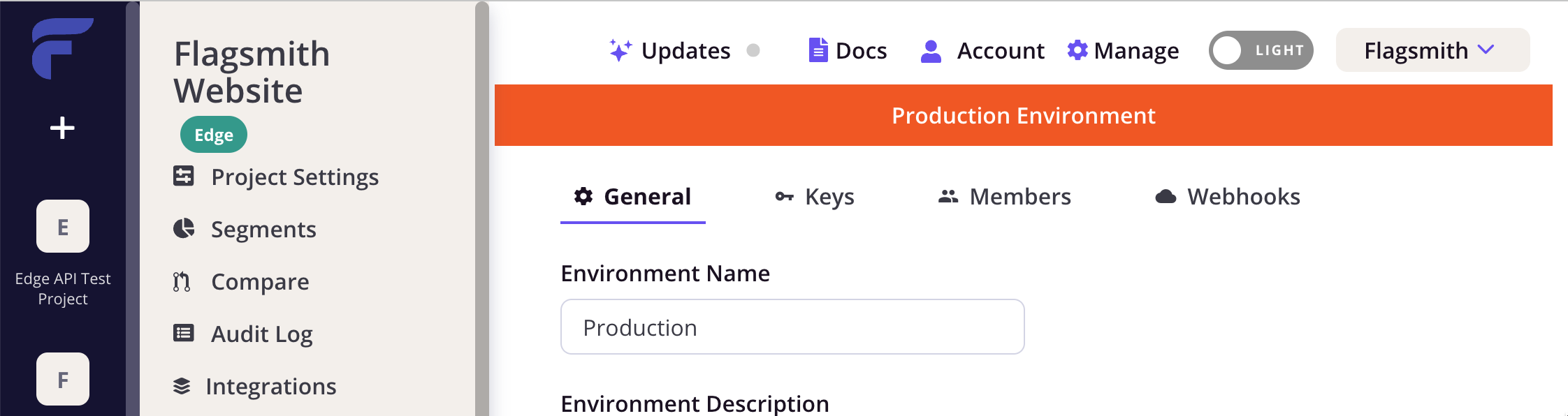Open the Flagsmith organisation dropdown
The image size is (1568, 416).
(1433, 50)
